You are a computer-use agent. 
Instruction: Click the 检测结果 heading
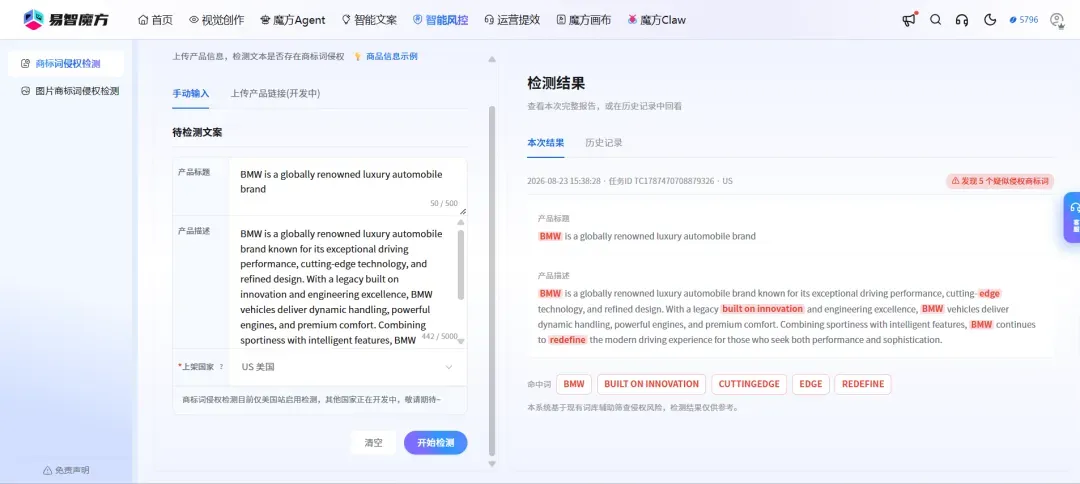(556, 84)
